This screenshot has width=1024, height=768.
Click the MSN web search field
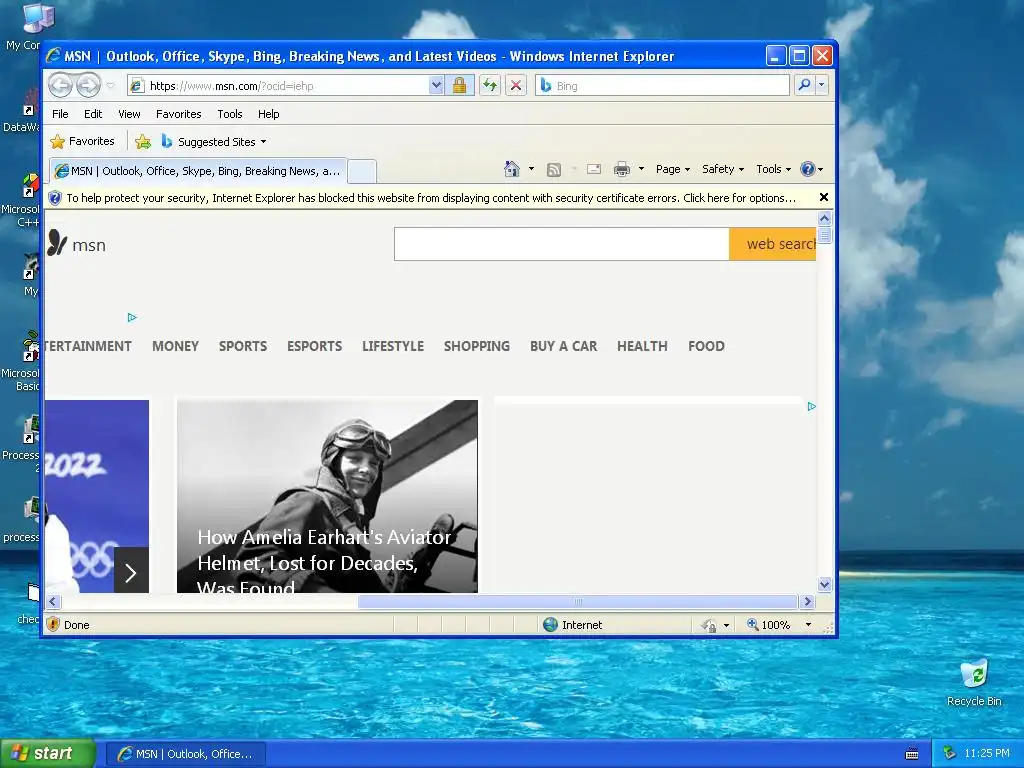pyautogui.click(x=562, y=244)
